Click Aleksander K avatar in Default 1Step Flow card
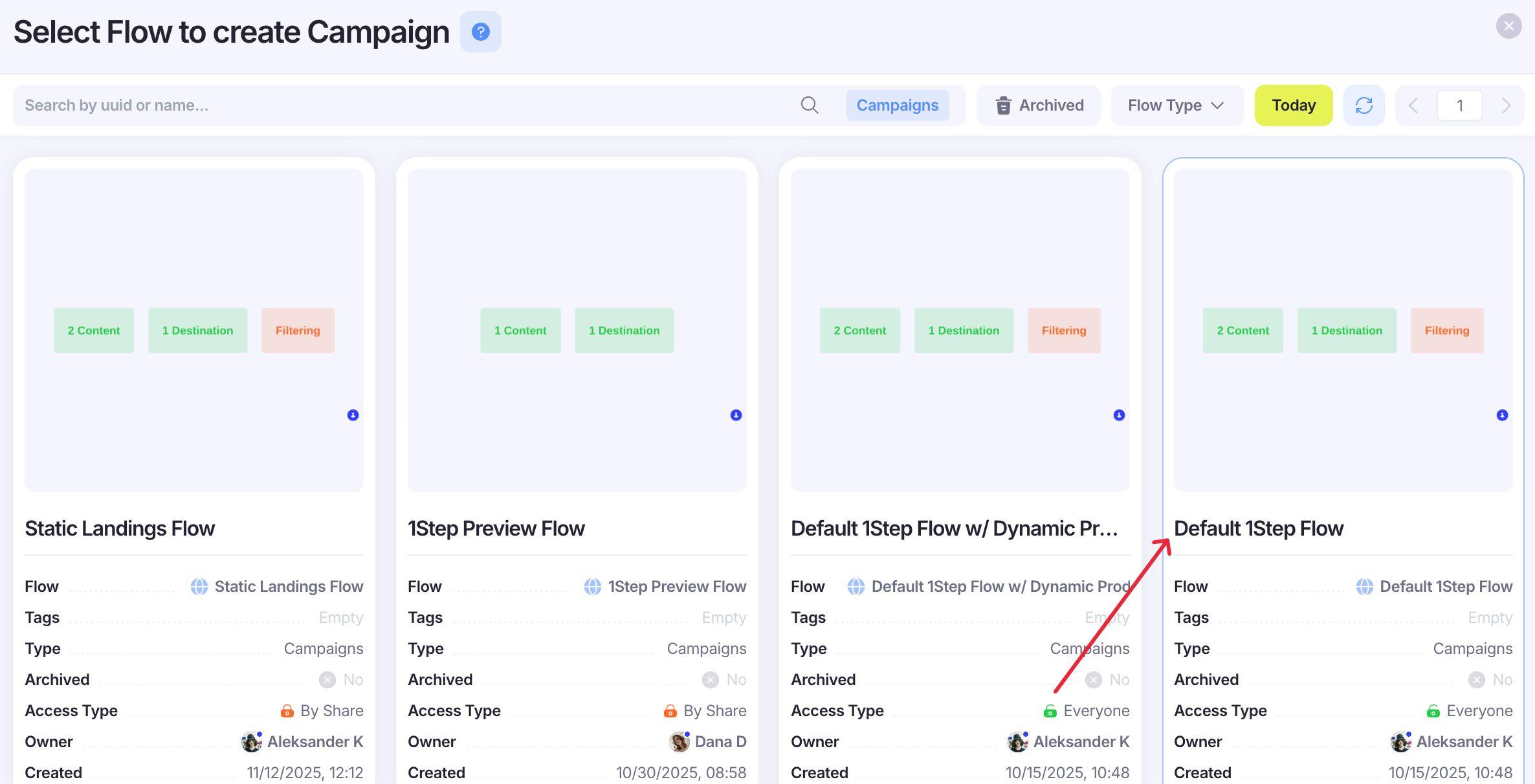This screenshot has height=784, width=1535. click(1400, 742)
